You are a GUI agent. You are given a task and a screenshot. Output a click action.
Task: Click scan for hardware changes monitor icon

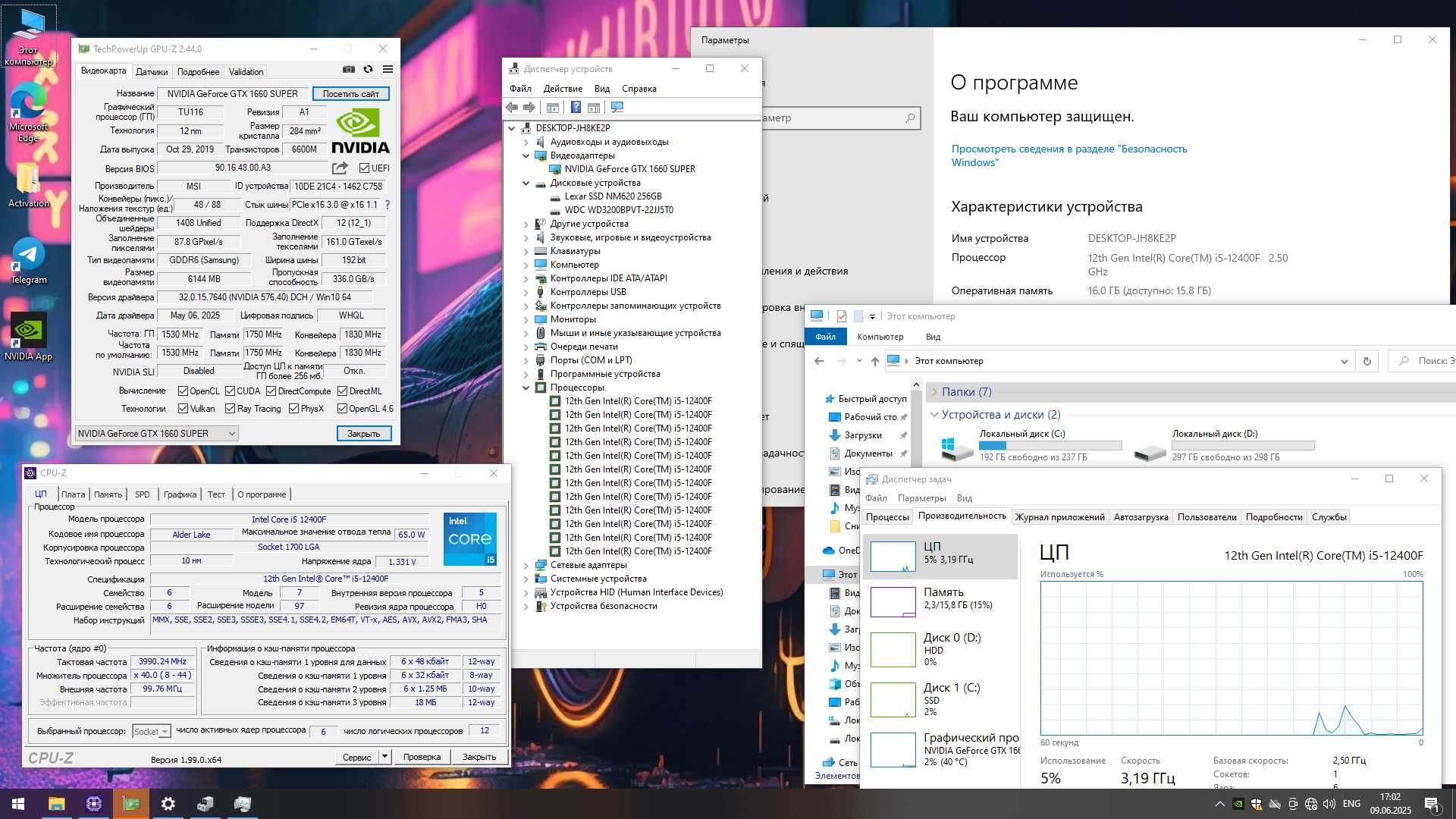pos(617,108)
